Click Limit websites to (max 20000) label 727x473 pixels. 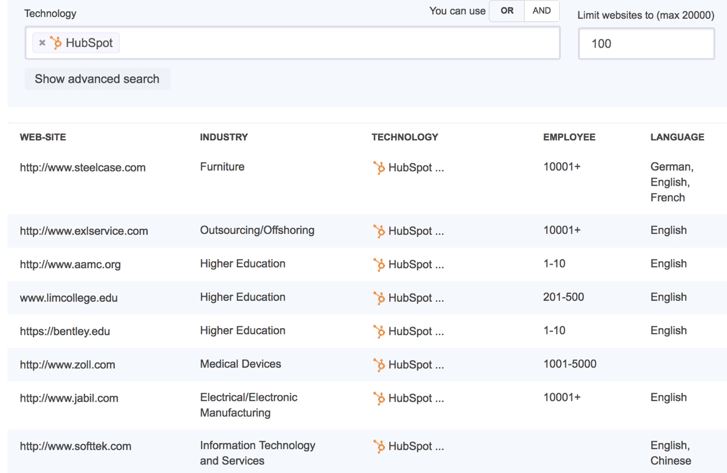click(646, 15)
